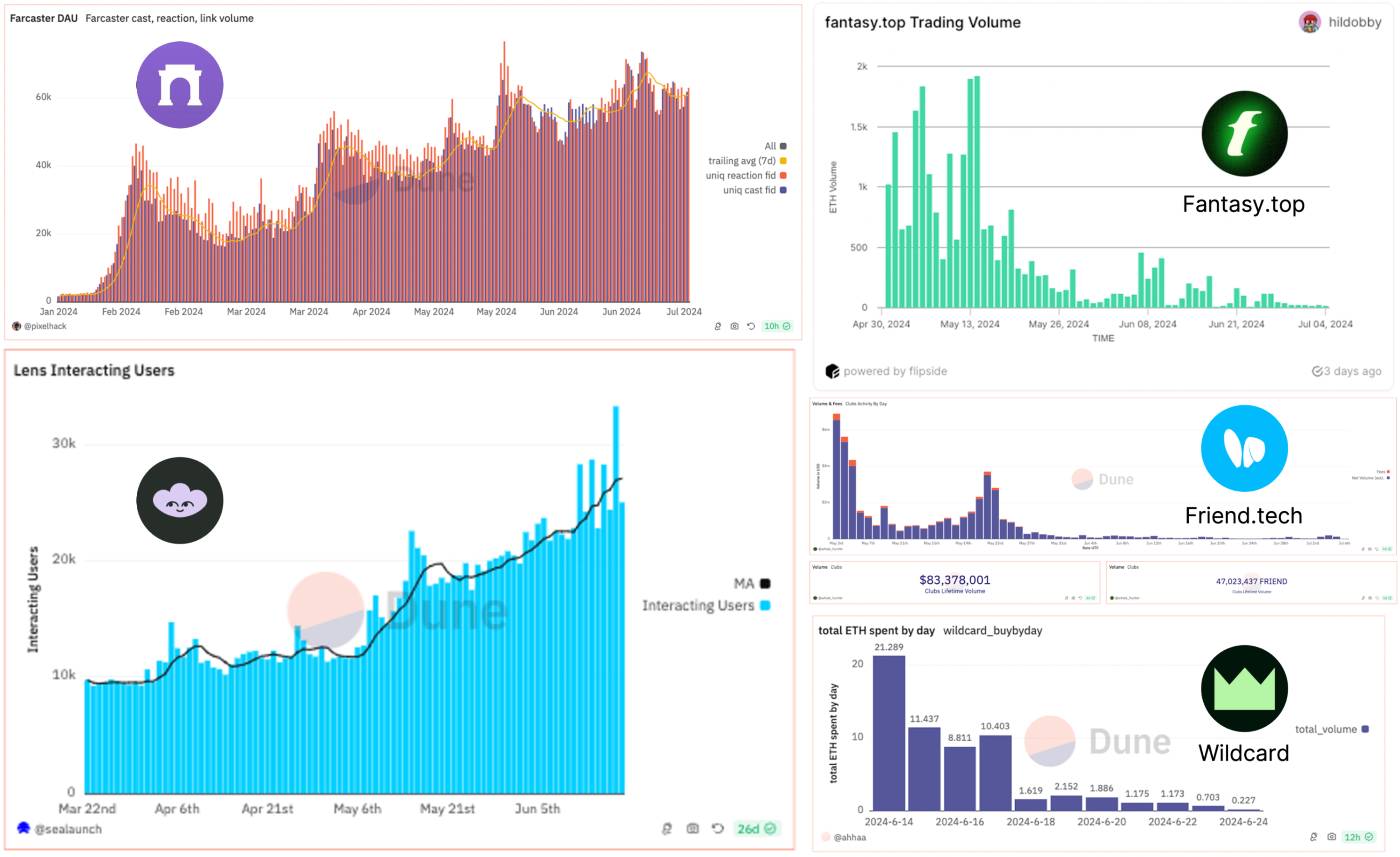The width and height of the screenshot is (1400, 857).
Task: Click the camera icon in the Farcaster chart footer
Action: (x=734, y=327)
